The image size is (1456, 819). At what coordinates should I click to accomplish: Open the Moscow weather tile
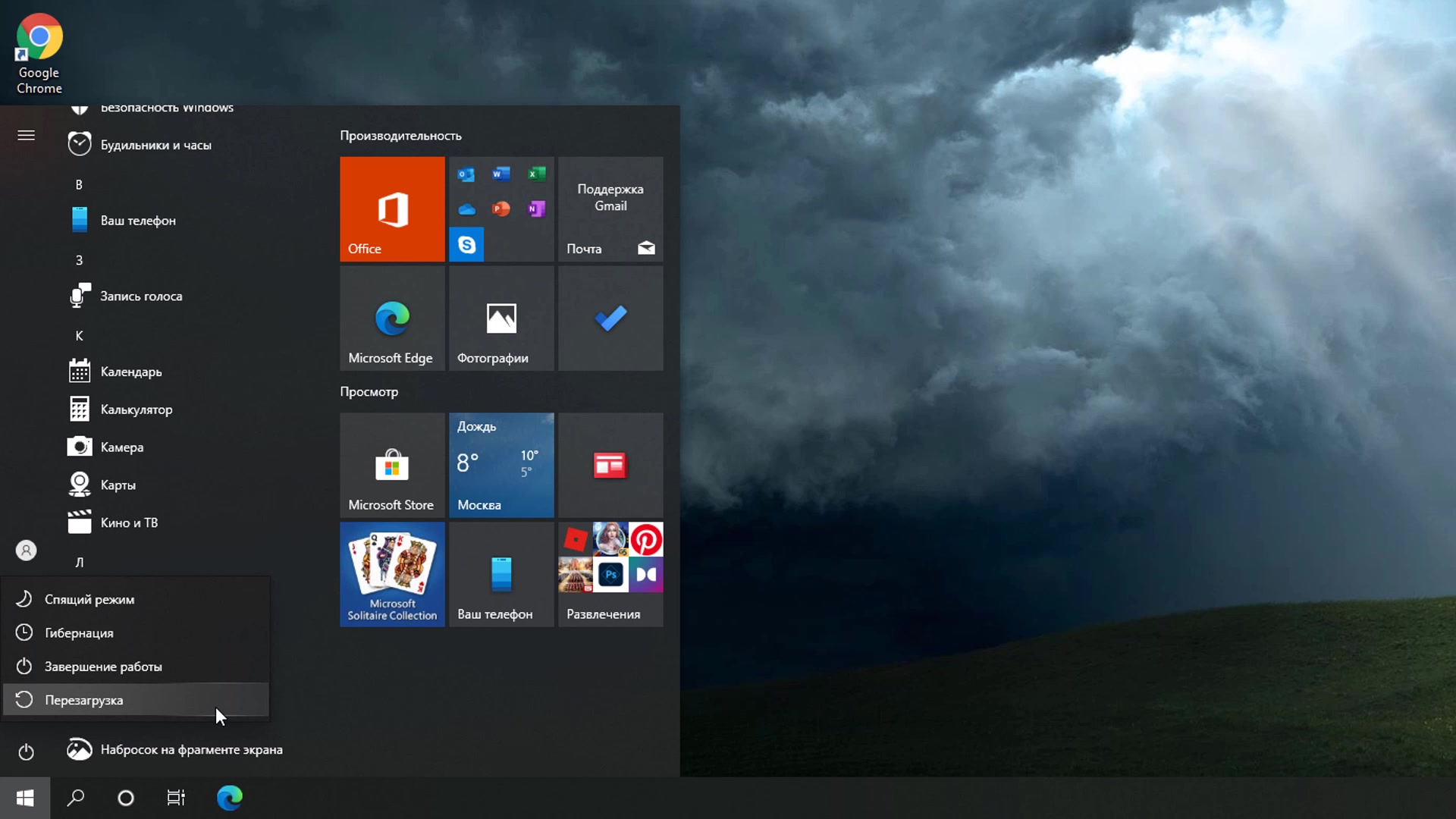[501, 465]
